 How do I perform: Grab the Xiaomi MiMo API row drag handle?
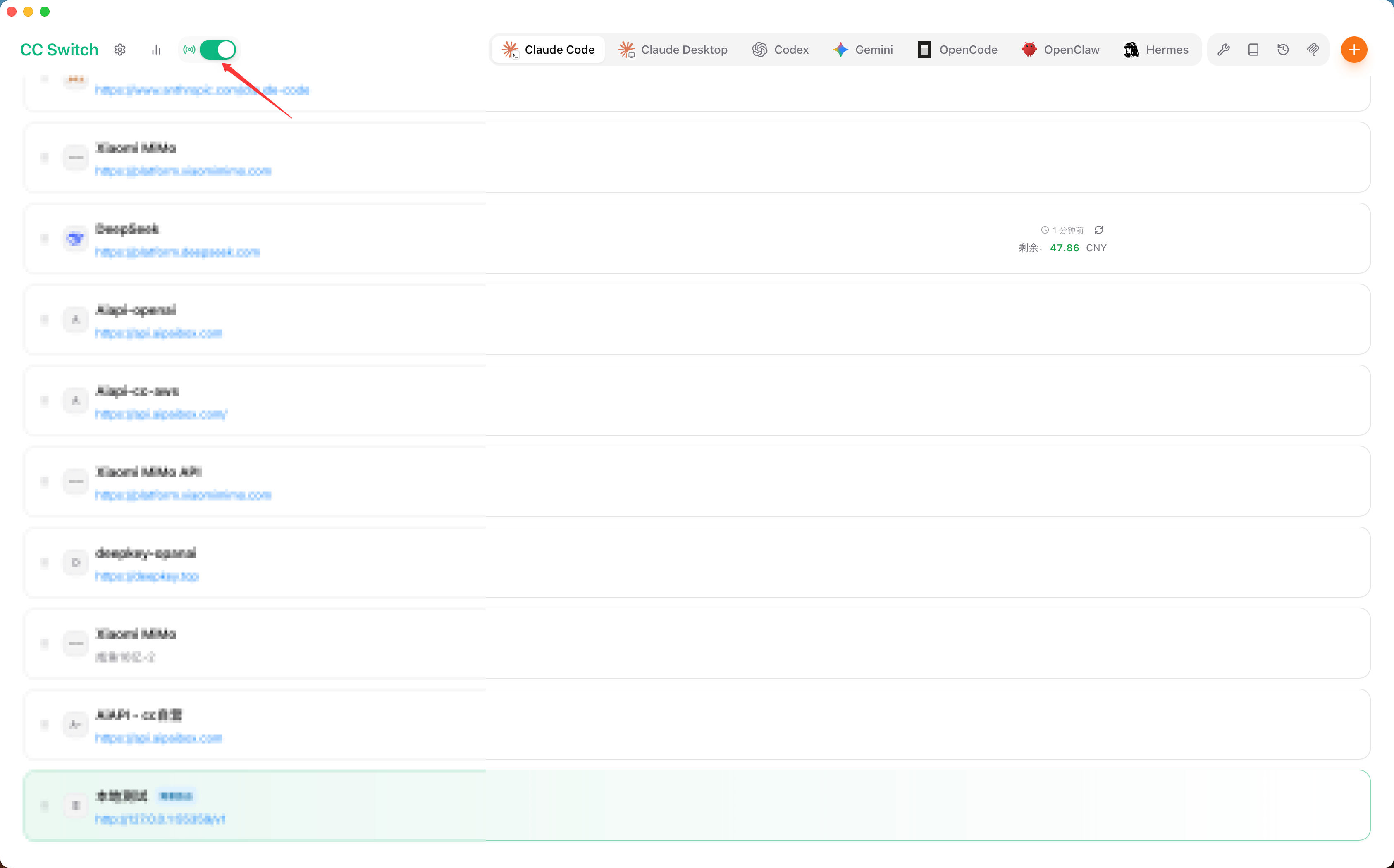click(44, 481)
